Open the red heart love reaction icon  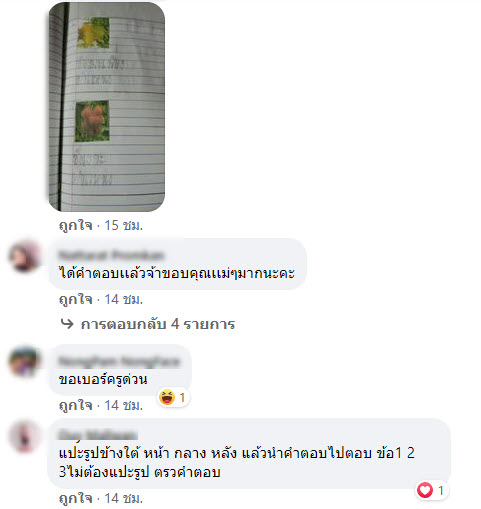[425, 490]
